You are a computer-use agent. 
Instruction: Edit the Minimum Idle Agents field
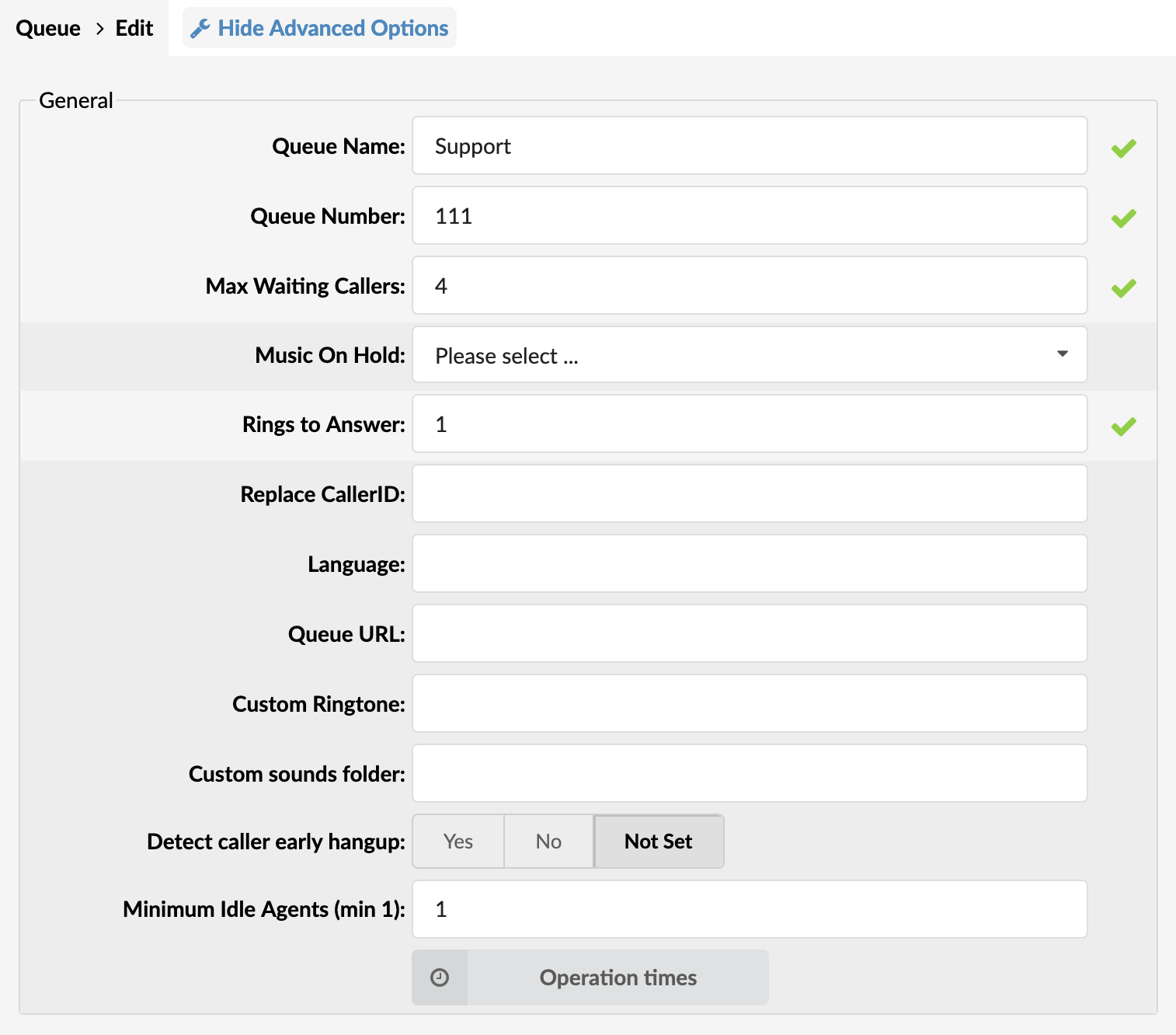(750, 909)
